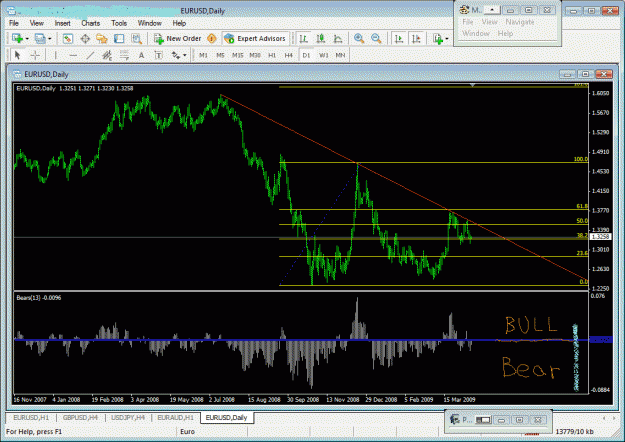625x442 pixels.
Task: Open Navigate menu in small M.. window
Action: [x=520, y=22]
